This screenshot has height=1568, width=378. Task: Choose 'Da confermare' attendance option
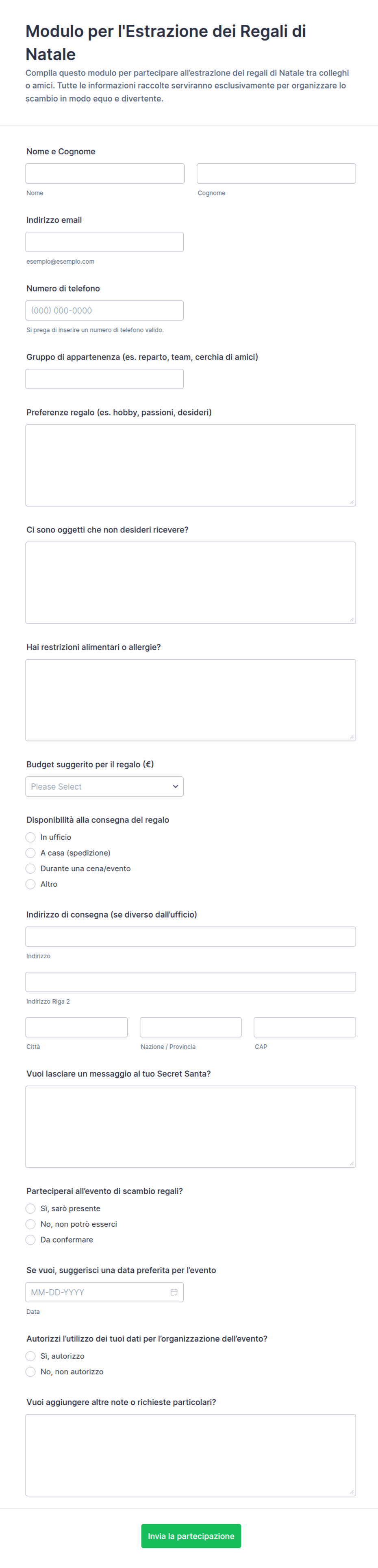pos(30,1239)
